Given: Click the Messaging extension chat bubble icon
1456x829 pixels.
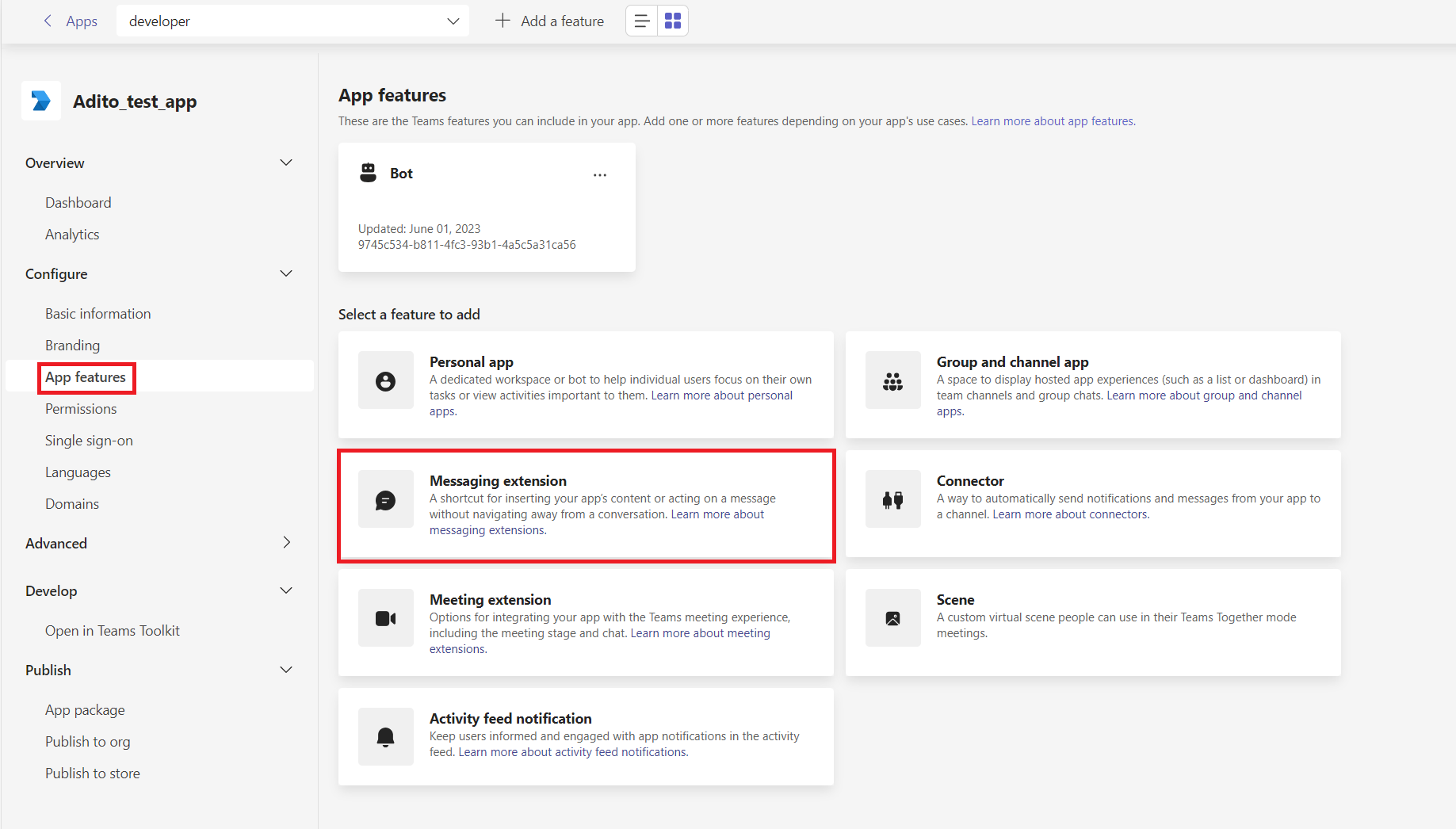Looking at the screenshot, I should pos(386,500).
